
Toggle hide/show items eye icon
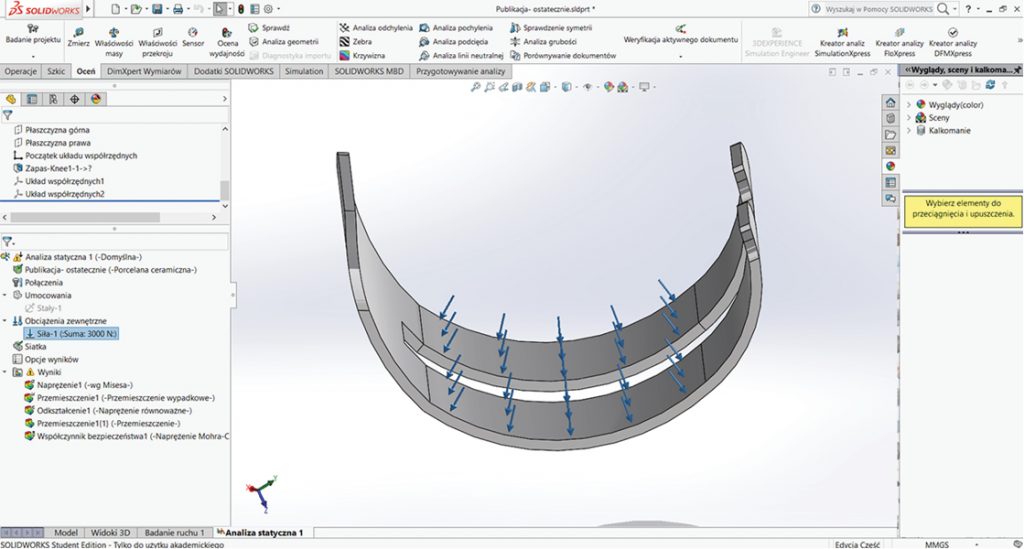point(586,87)
